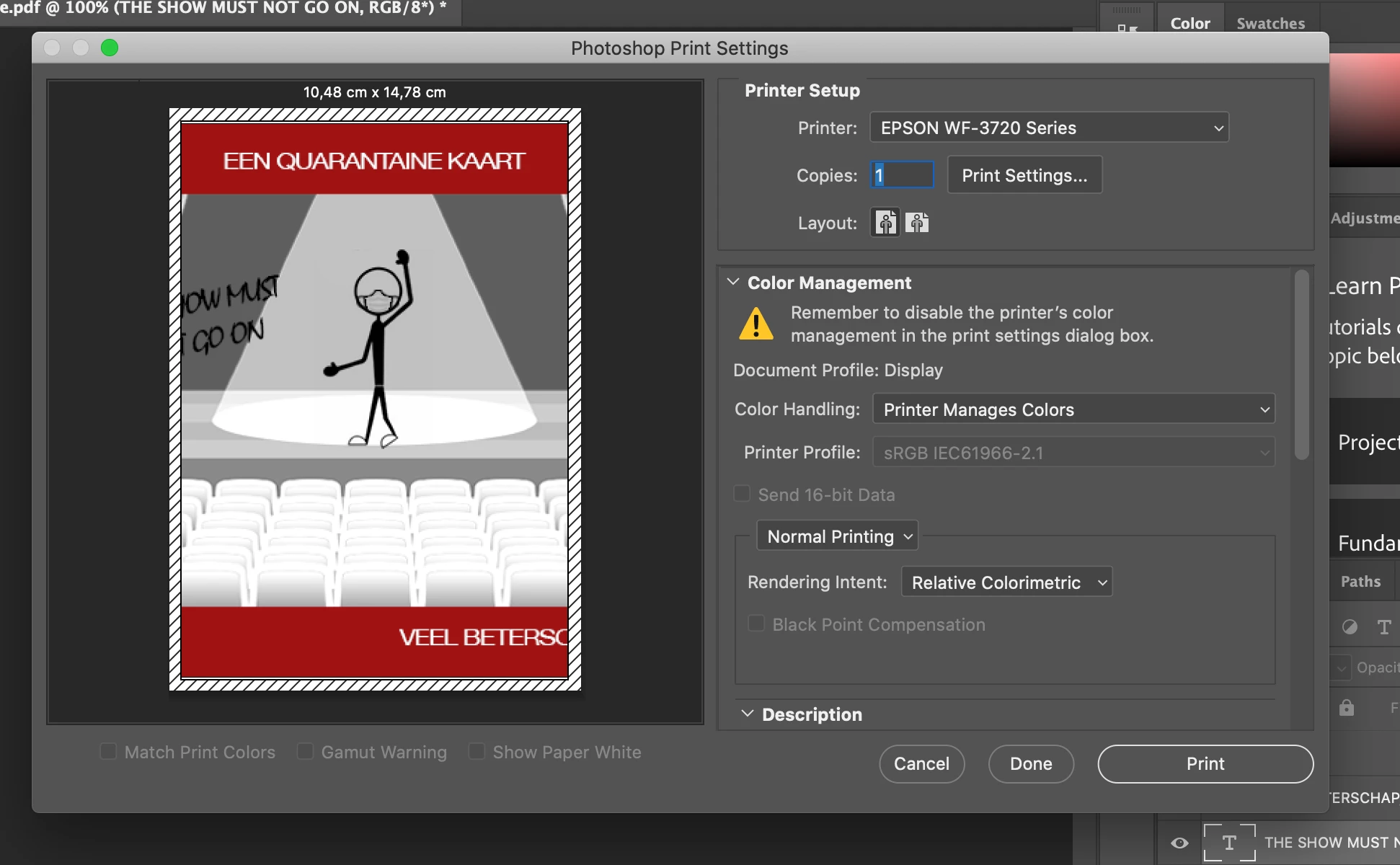Click the Copies input field
The image size is (1400, 865).
tap(902, 175)
